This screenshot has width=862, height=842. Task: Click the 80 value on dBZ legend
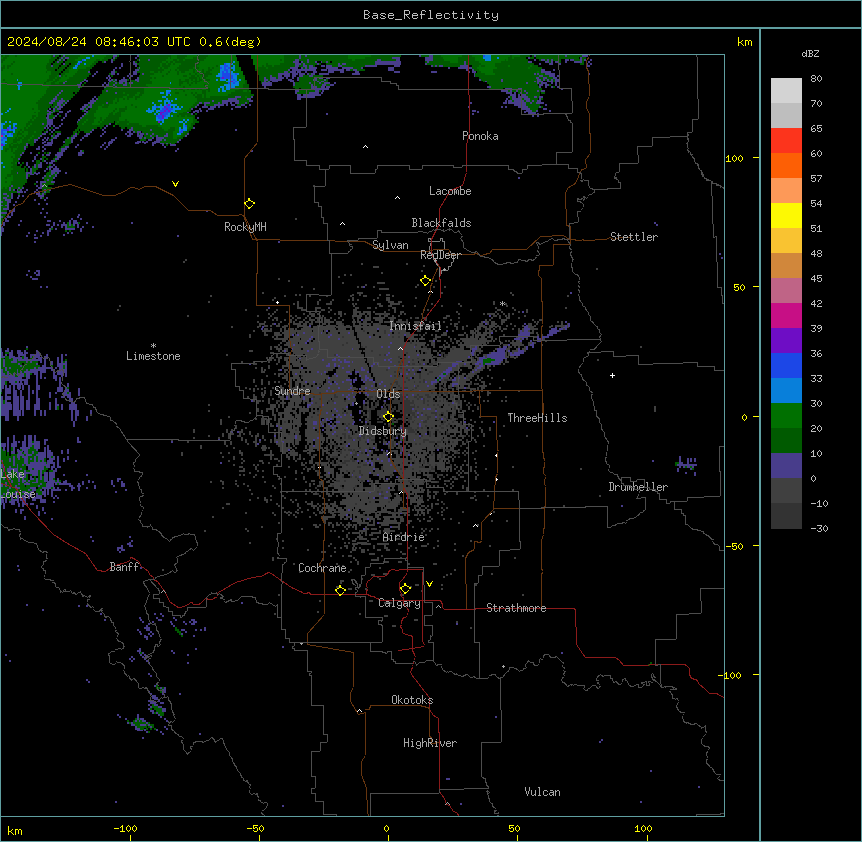click(816, 79)
